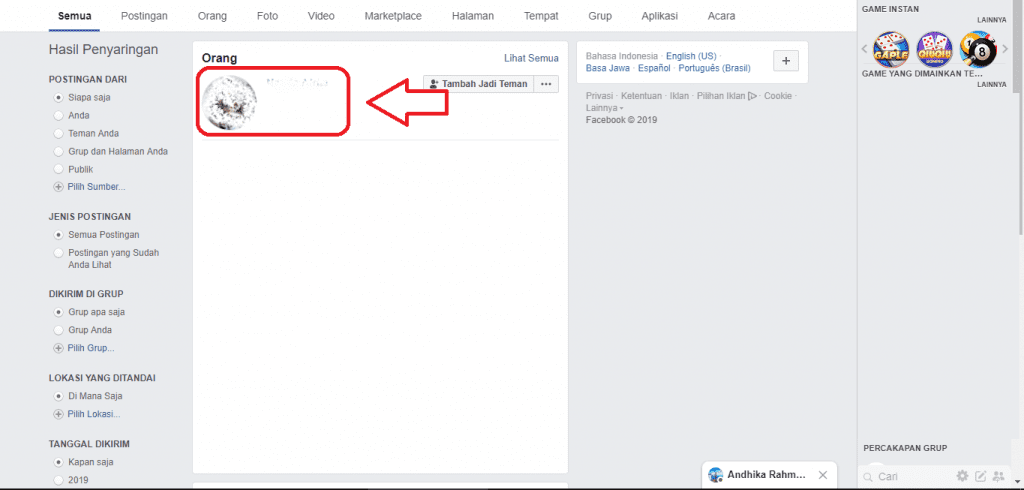Switch language to English (US)
Screen dimensions: 1024x490
point(691,56)
